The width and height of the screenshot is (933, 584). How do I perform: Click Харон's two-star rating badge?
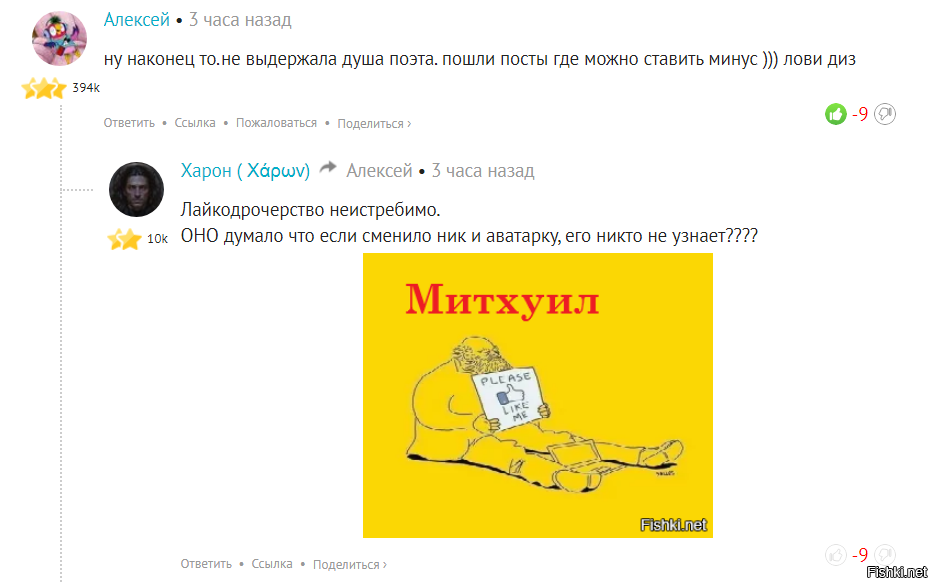124,239
